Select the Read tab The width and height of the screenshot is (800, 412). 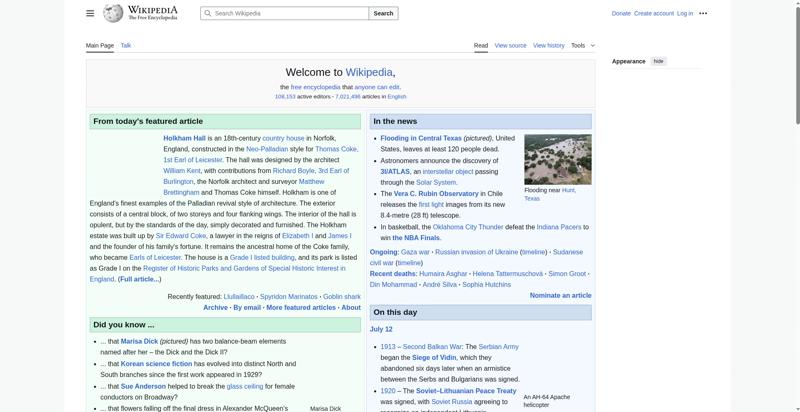click(x=481, y=45)
